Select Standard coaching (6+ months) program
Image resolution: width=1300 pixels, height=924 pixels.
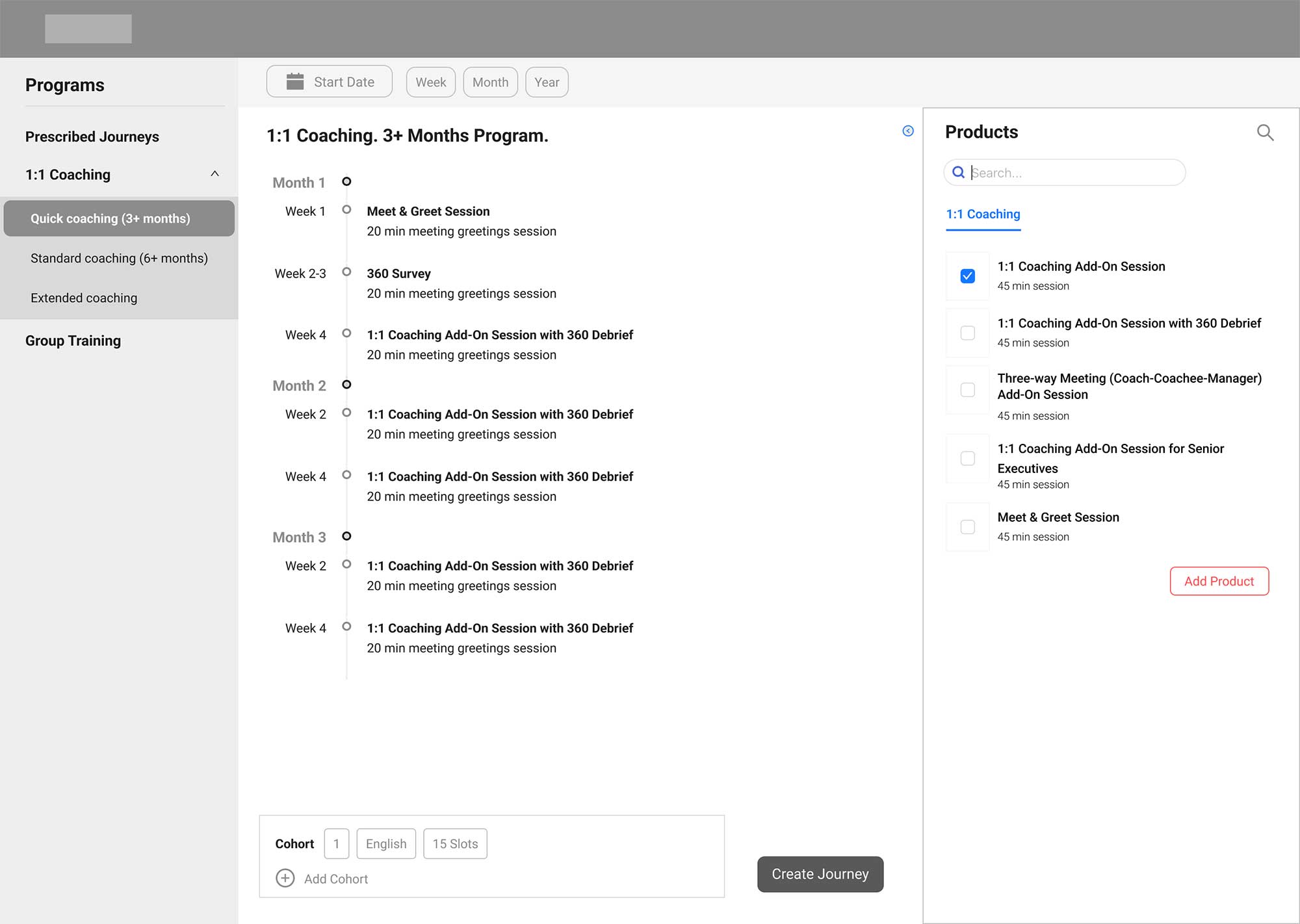[x=119, y=259]
